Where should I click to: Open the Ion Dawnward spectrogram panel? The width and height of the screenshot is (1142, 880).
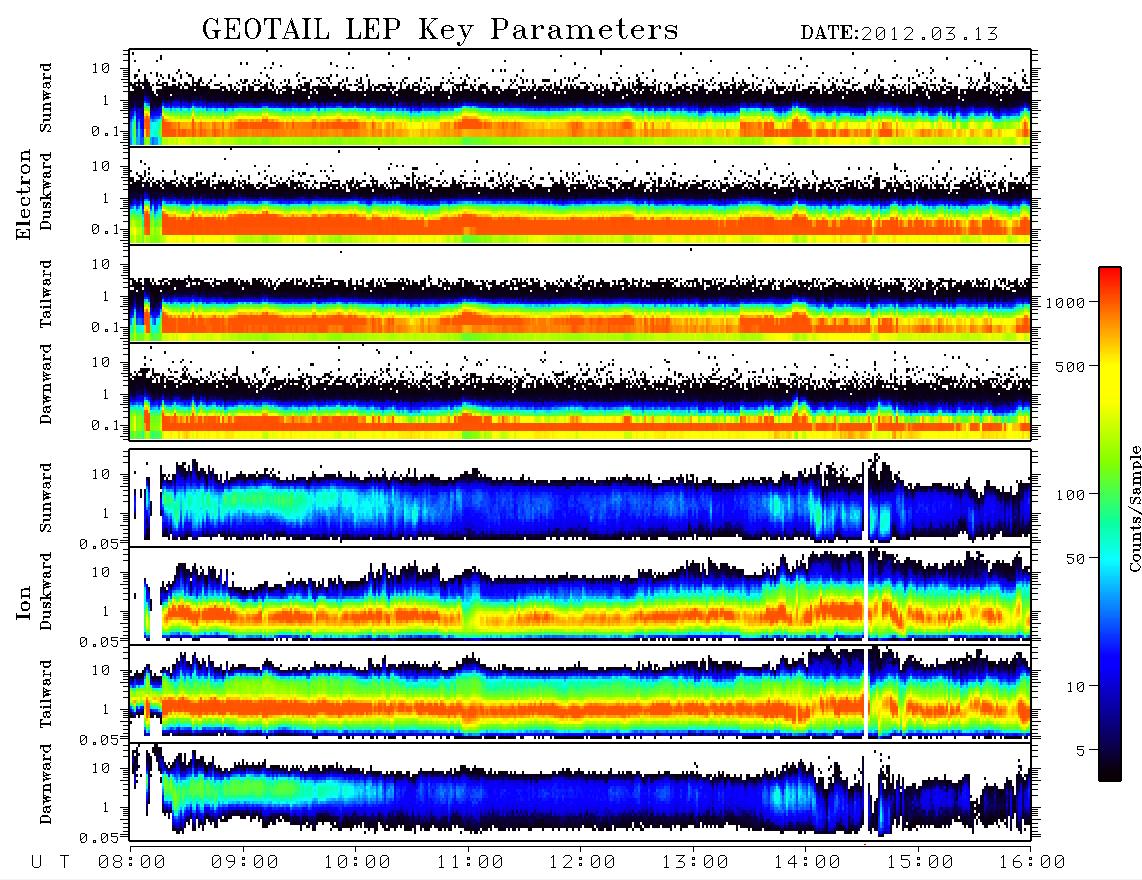coord(580,791)
